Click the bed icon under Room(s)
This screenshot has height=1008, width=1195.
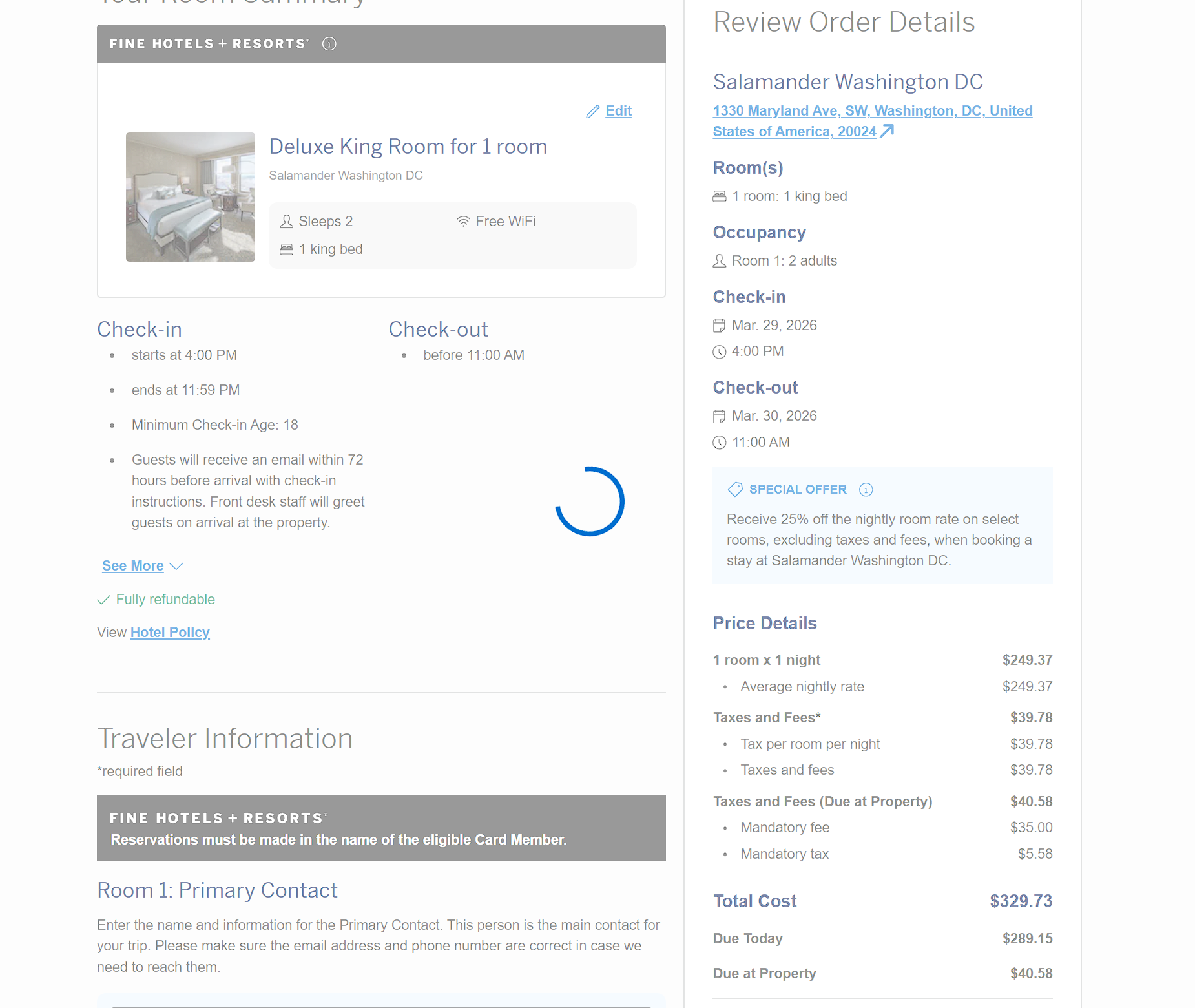(719, 196)
